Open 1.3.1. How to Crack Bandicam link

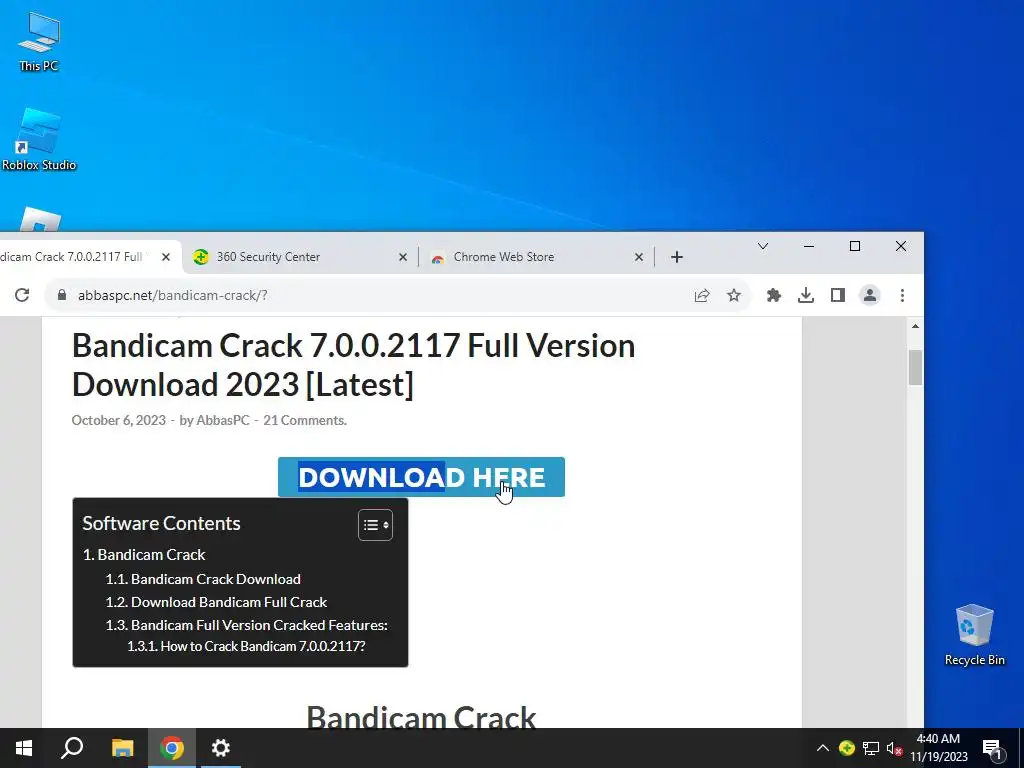pos(246,647)
